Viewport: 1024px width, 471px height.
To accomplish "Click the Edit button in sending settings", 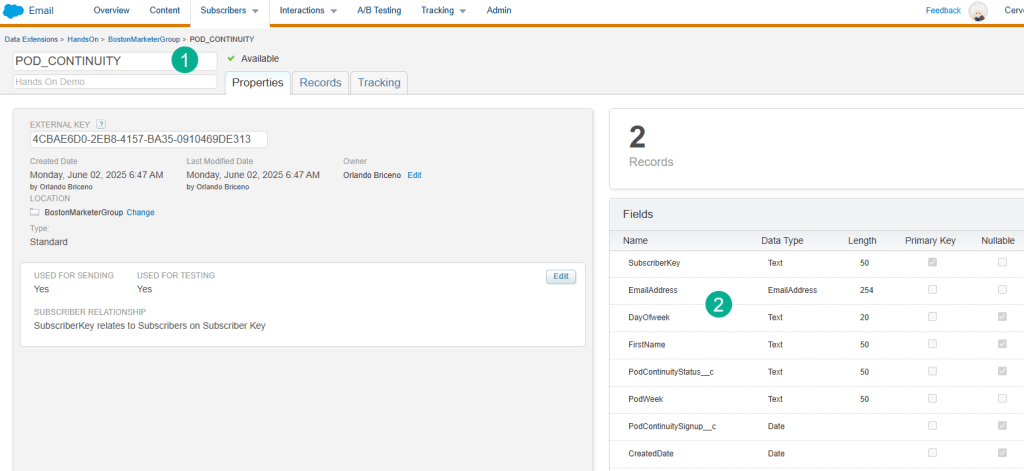I will point(560,276).
